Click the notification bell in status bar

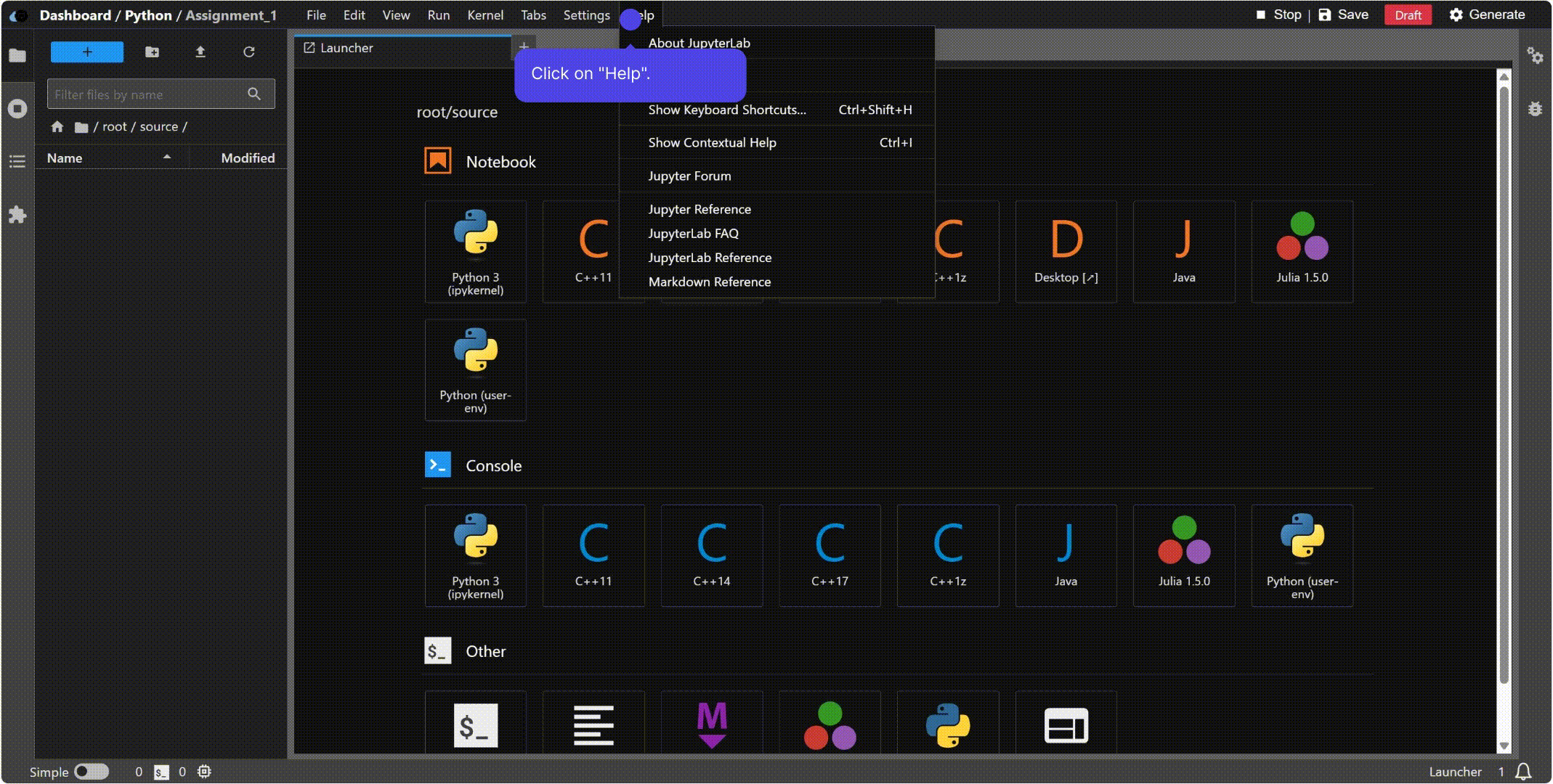coord(1524,772)
